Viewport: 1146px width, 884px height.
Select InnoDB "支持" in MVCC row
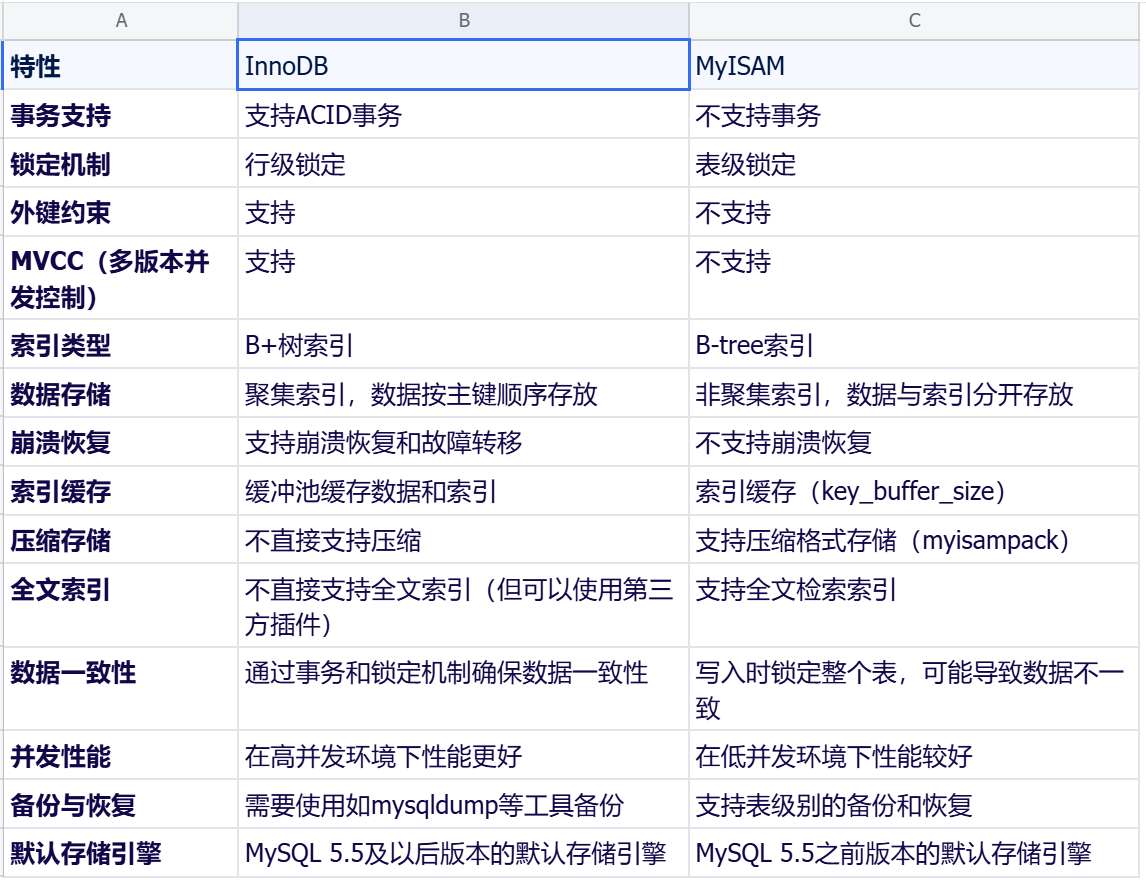pos(463,278)
